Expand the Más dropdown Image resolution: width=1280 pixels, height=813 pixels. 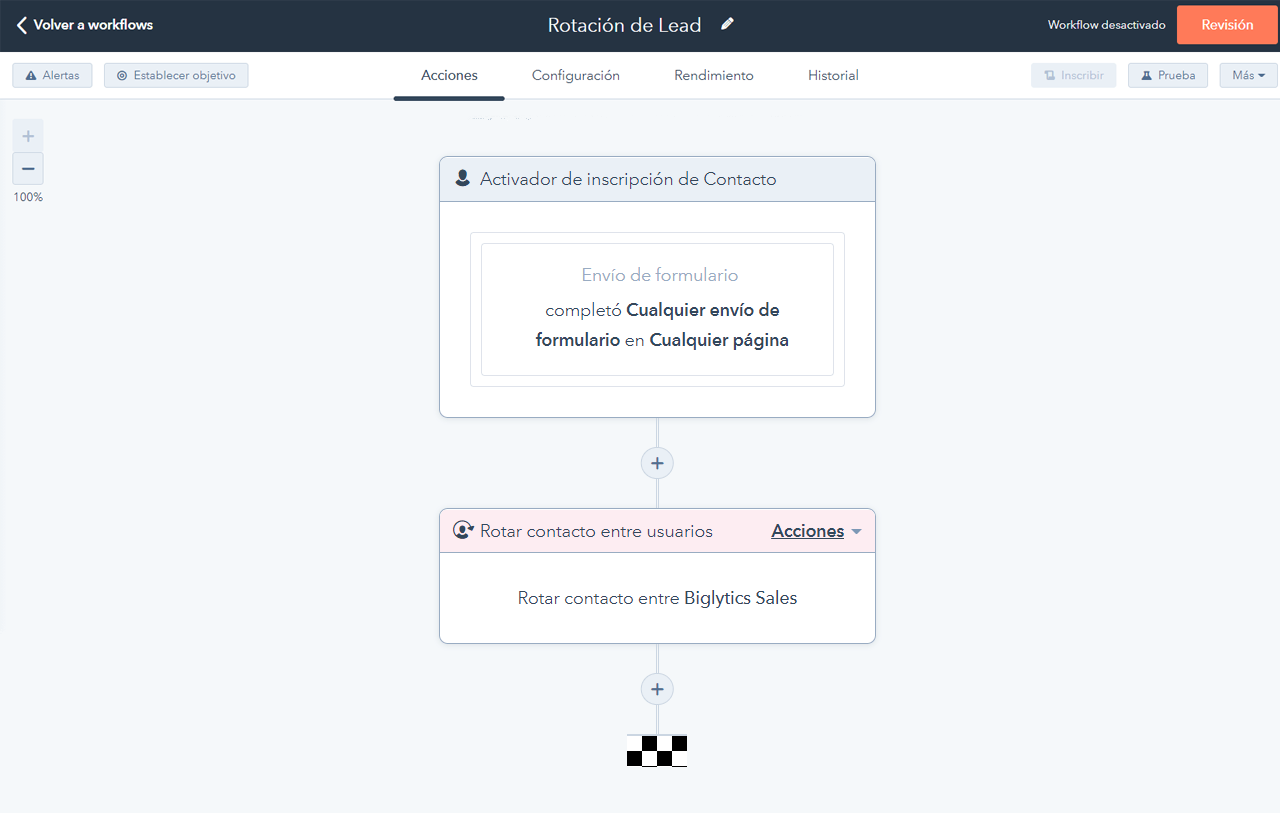coord(1248,74)
